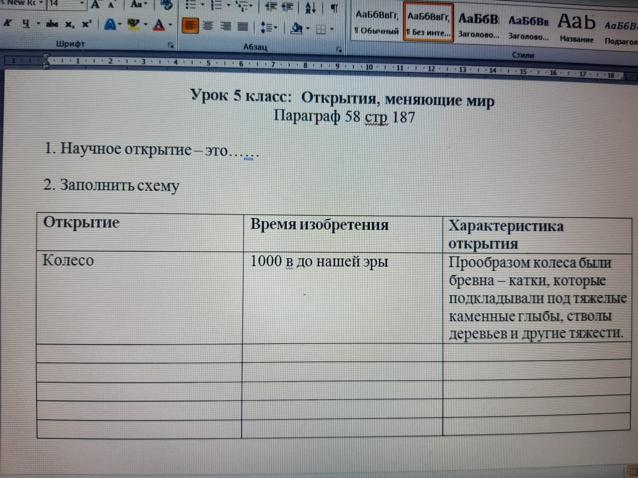This screenshot has width=638, height=478.
Task: Toggle italic formatting
Action: point(7,23)
